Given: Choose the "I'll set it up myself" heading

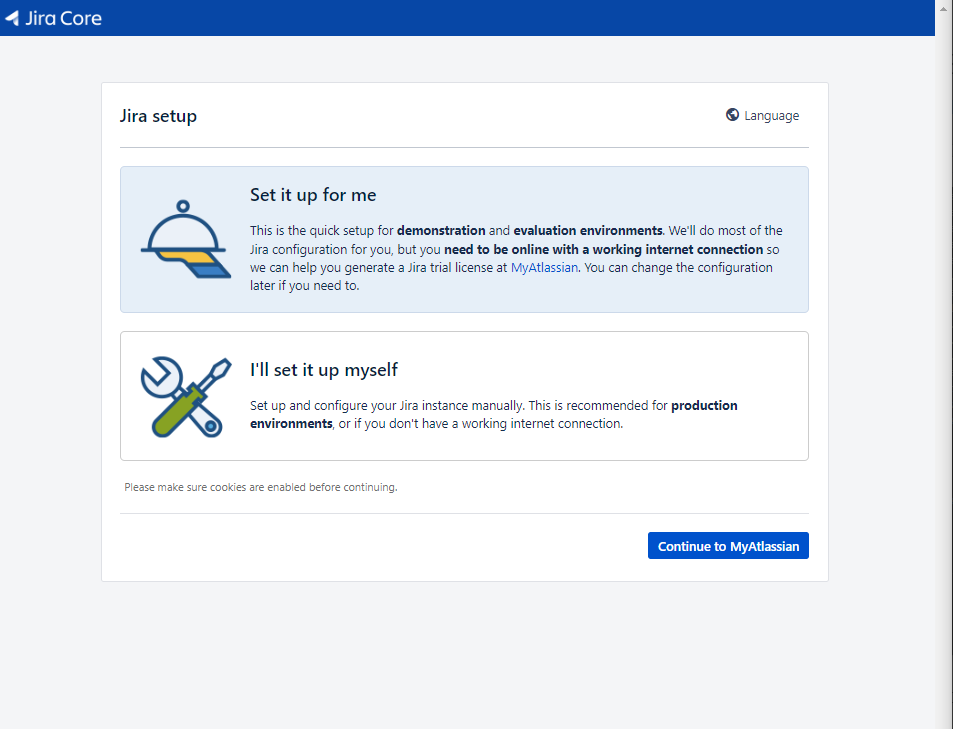Looking at the screenshot, I should [x=324, y=370].
